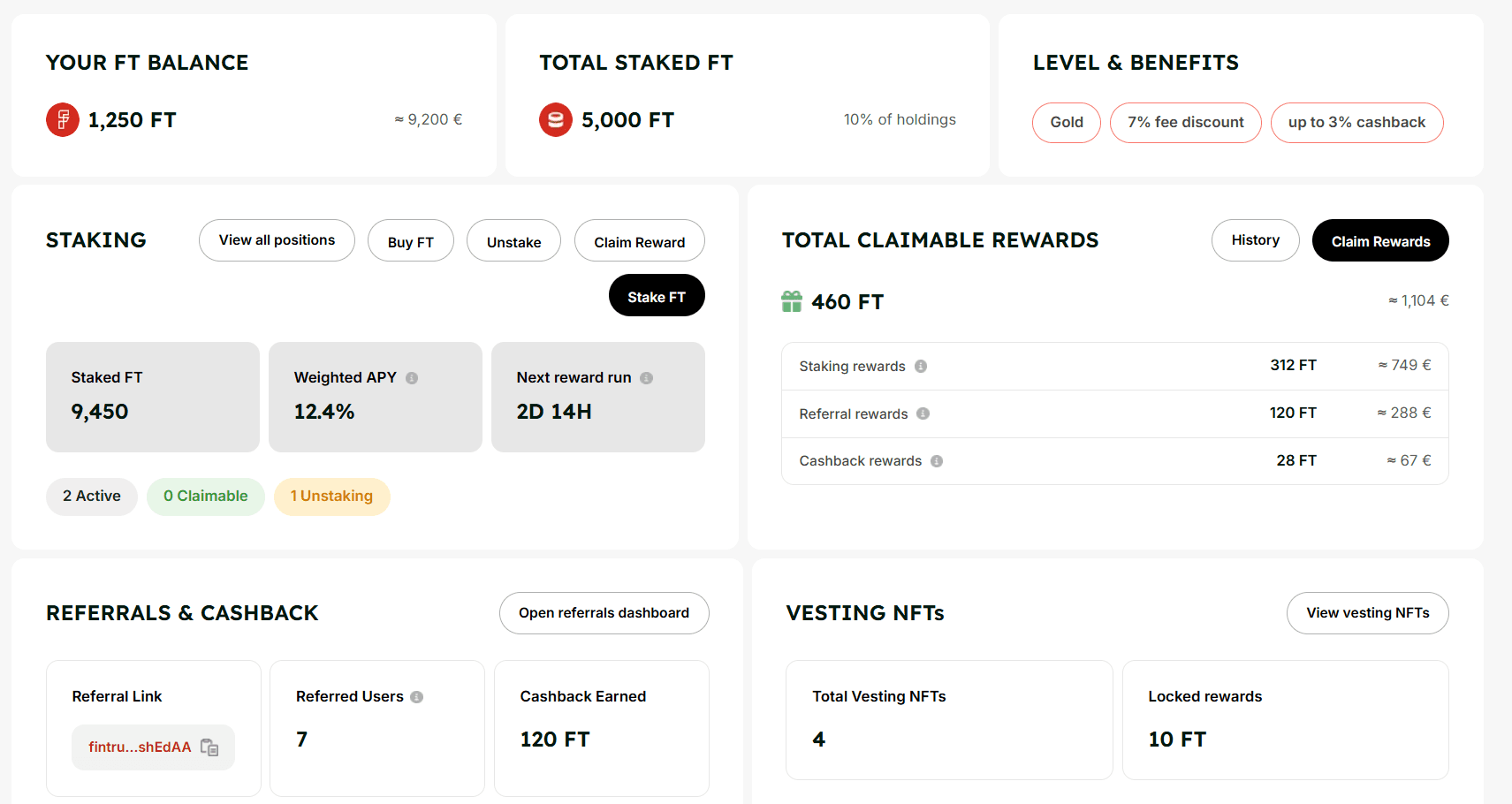
Task: View all staking positions
Action: (x=277, y=240)
